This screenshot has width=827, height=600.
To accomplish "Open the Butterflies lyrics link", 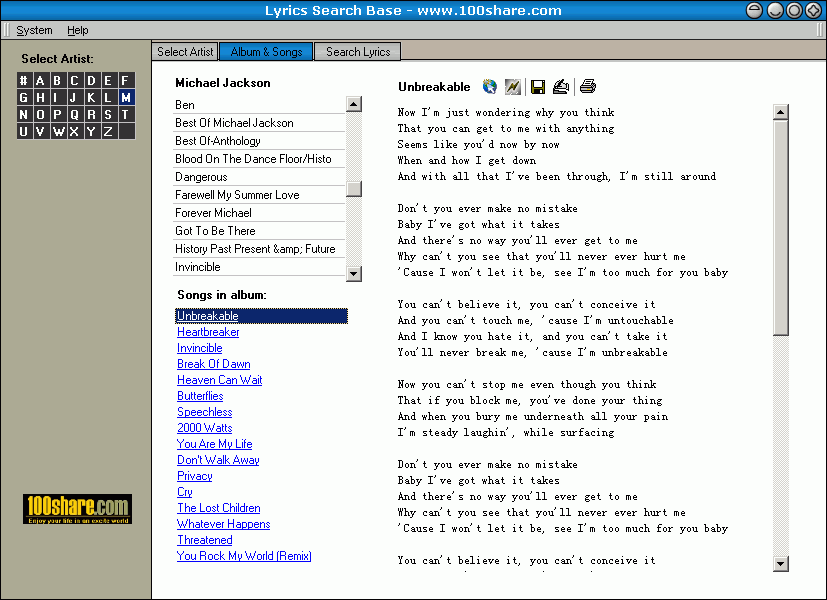I will coord(199,396).
